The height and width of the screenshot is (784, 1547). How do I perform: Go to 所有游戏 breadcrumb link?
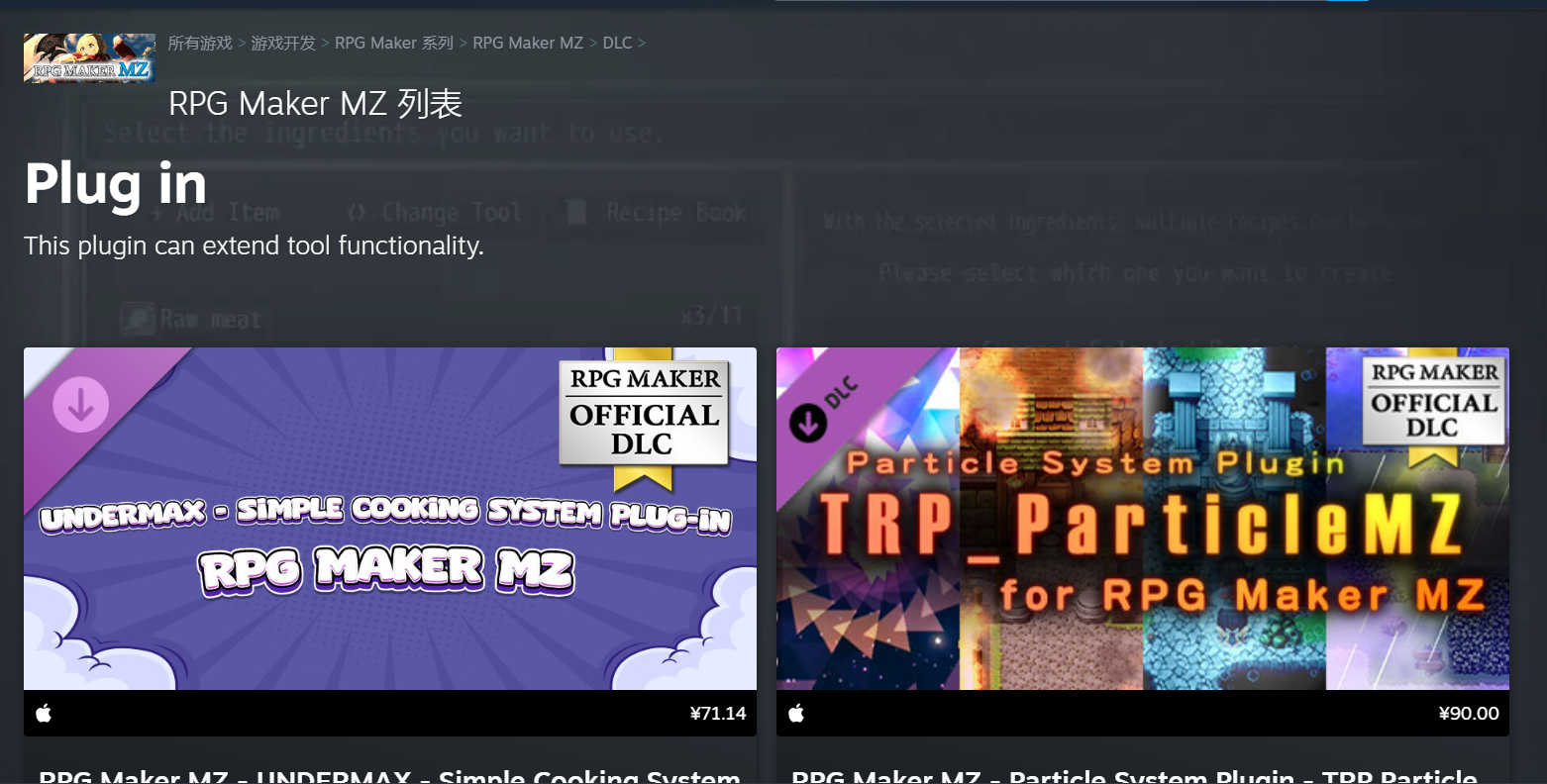pos(200,43)
